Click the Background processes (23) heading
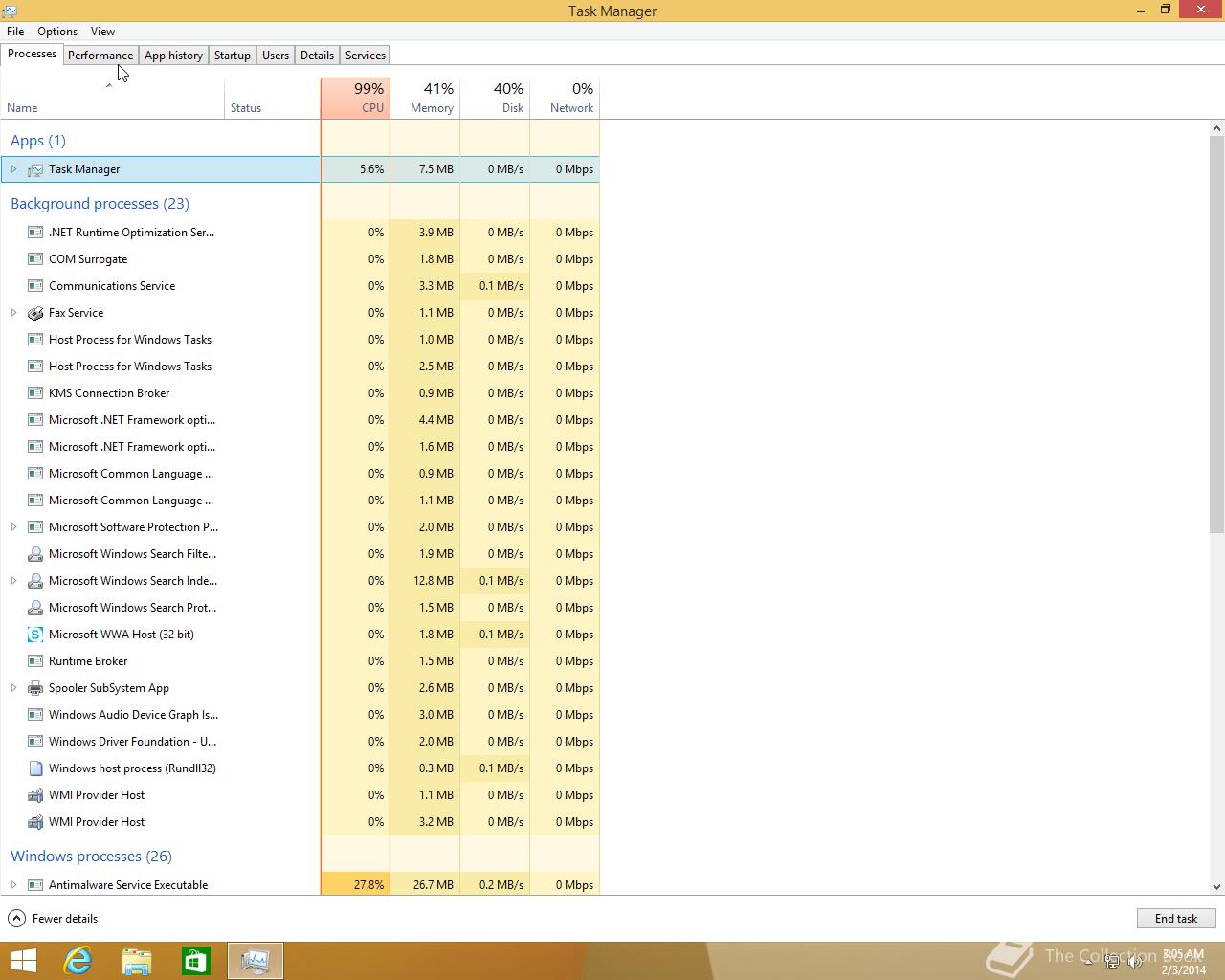Screen dimensions: 1225x980 [100, 204]
